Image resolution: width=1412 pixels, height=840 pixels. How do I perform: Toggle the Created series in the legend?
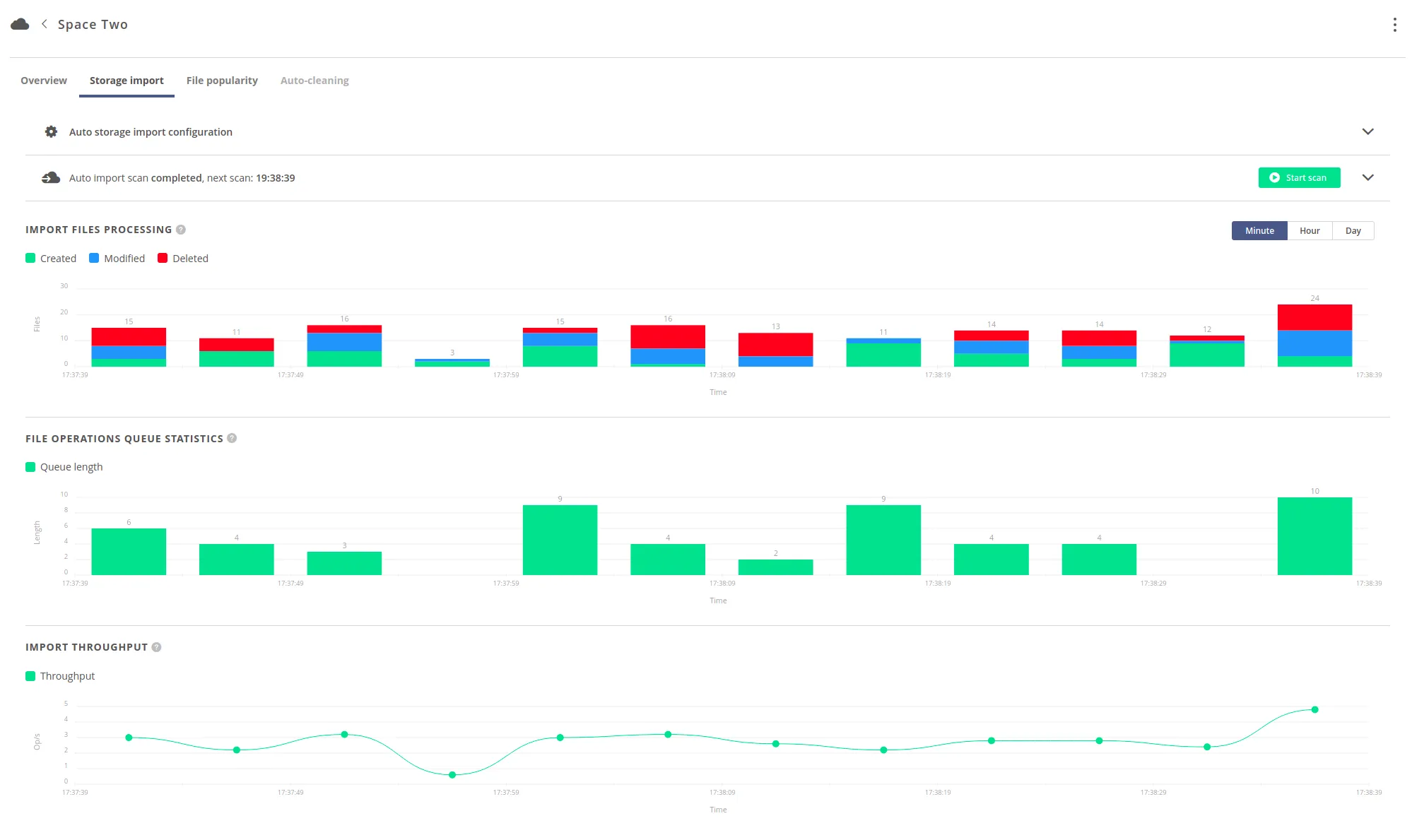coord(50,258)
